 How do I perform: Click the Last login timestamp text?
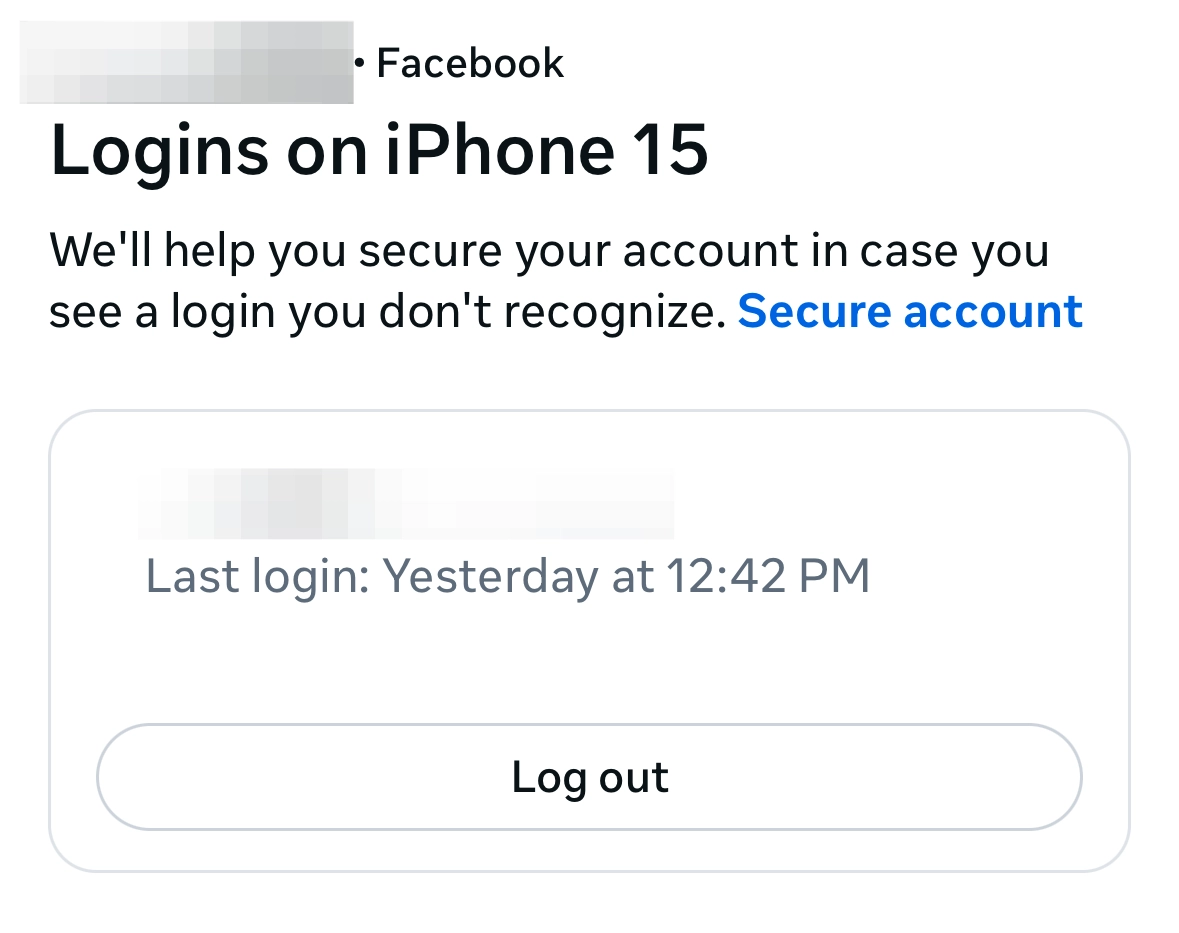point(507,577)
